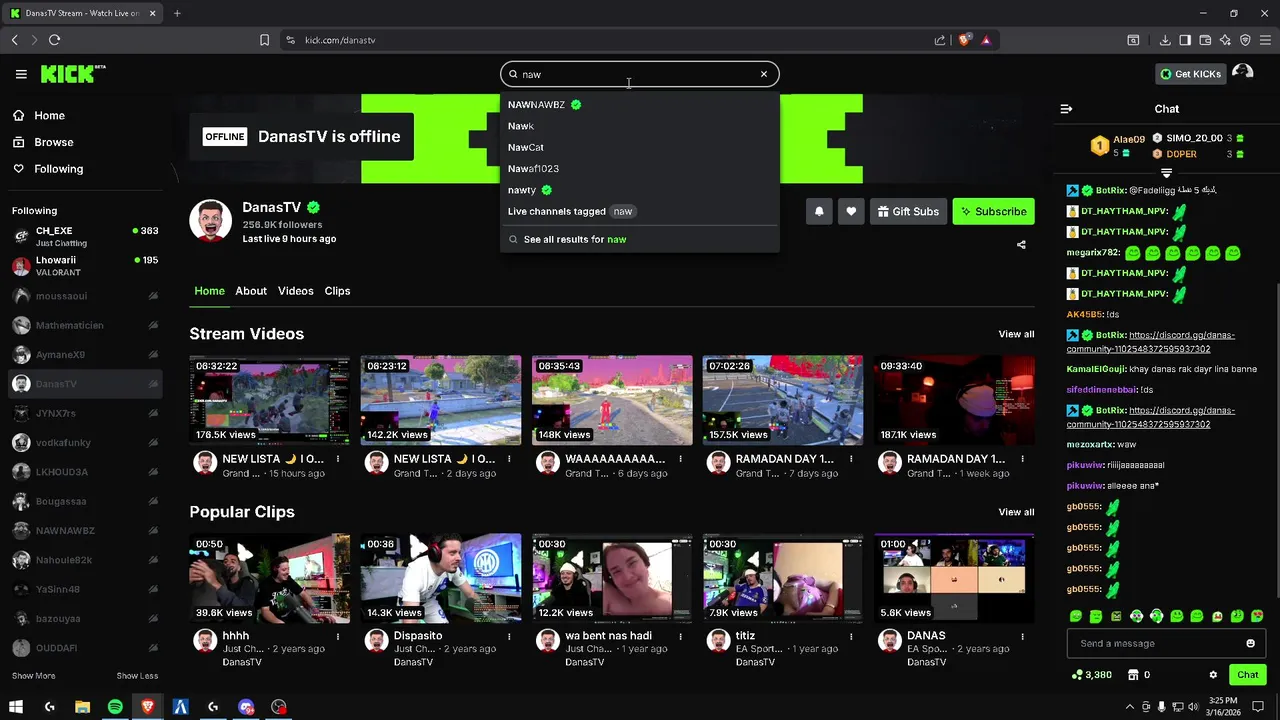
Task: Open options menu for titiz clip
Action: point(851,636)
